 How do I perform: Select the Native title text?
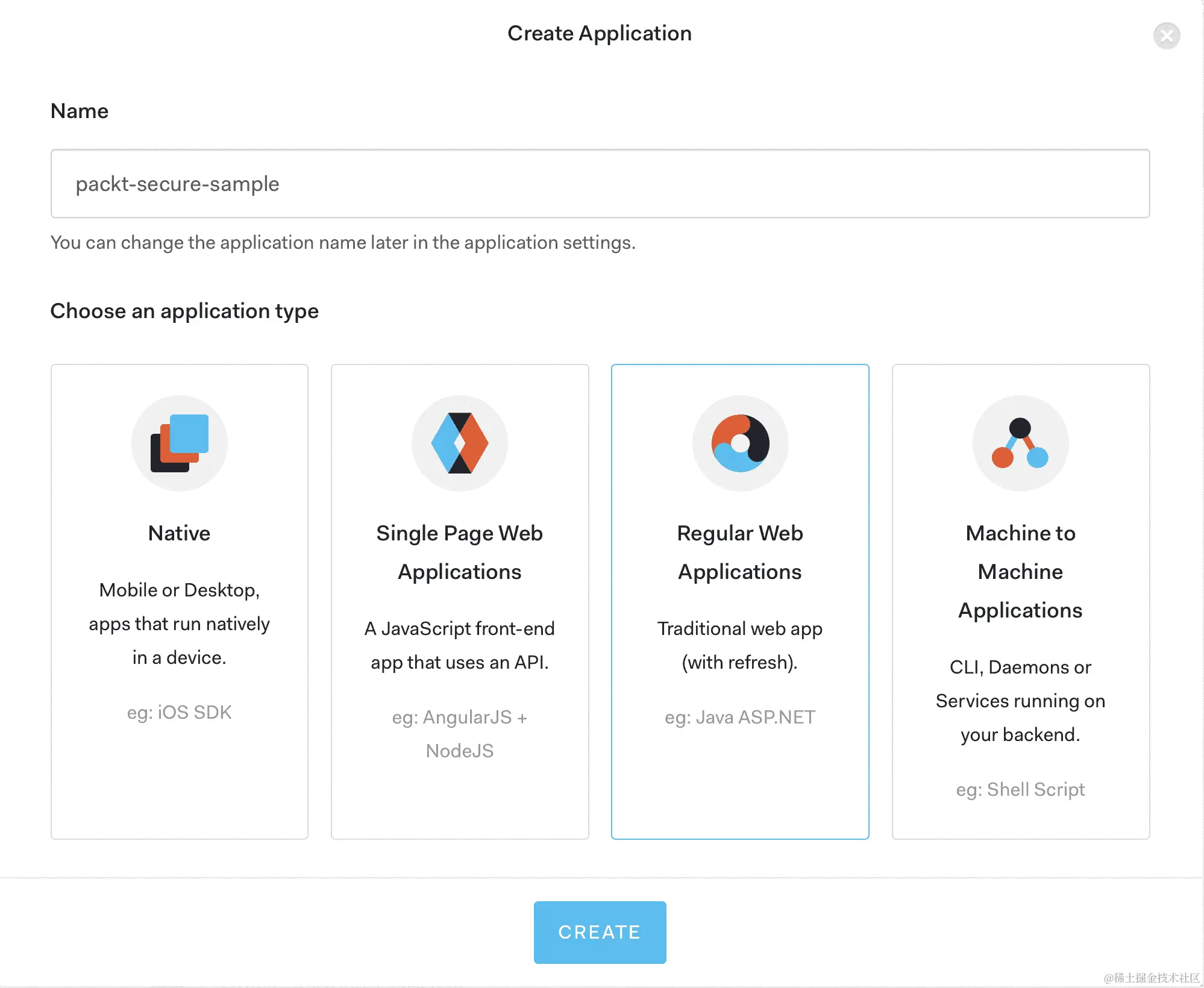pyautogui.click(x=180, y=533)
